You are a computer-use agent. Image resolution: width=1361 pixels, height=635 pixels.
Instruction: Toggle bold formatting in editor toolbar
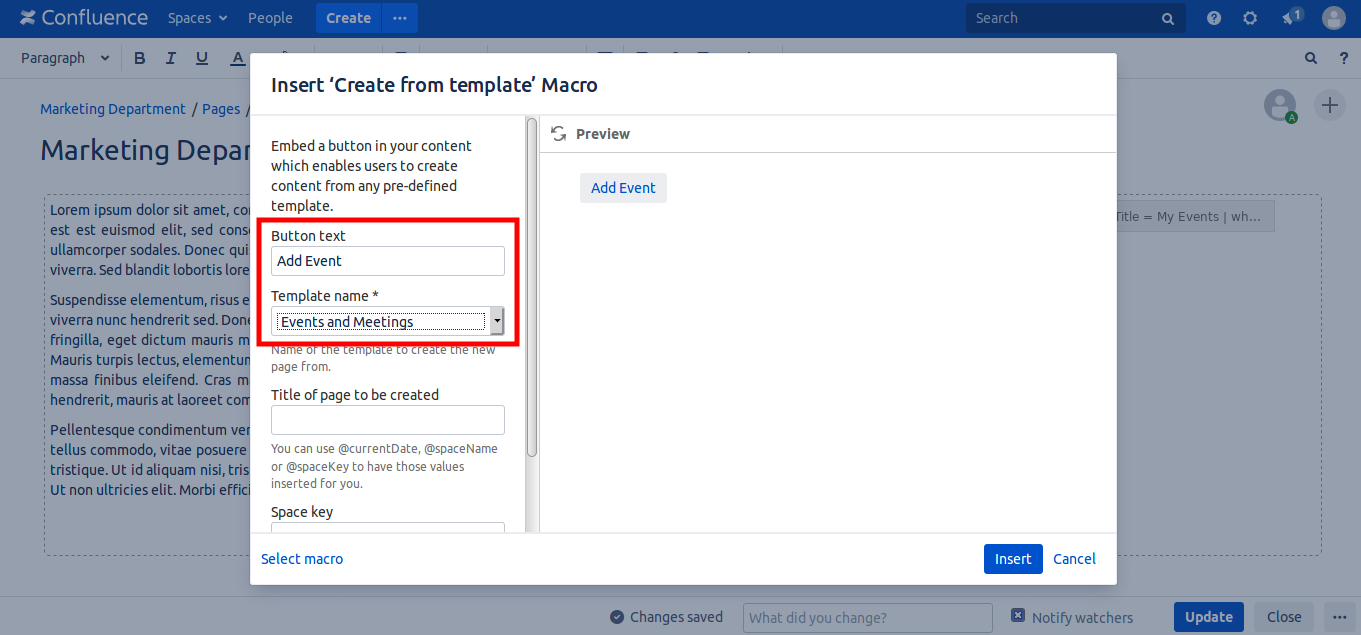[x=140, y=58]
